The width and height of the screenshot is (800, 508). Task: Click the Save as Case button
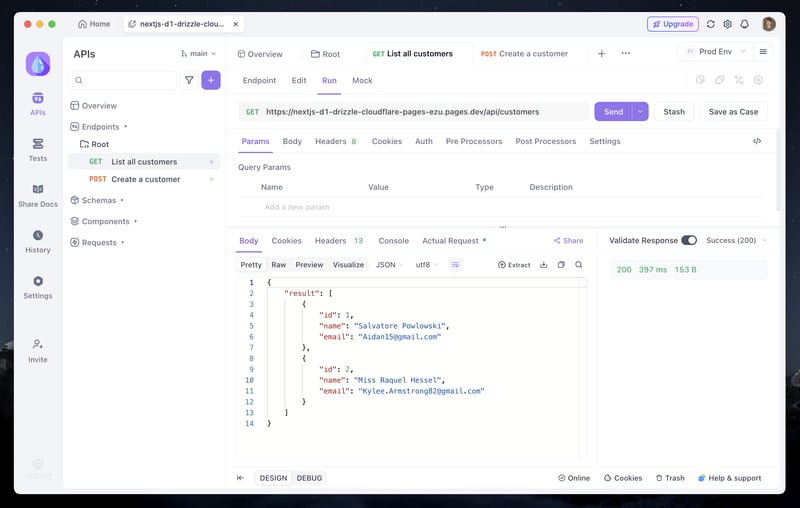tap(733, 112)
